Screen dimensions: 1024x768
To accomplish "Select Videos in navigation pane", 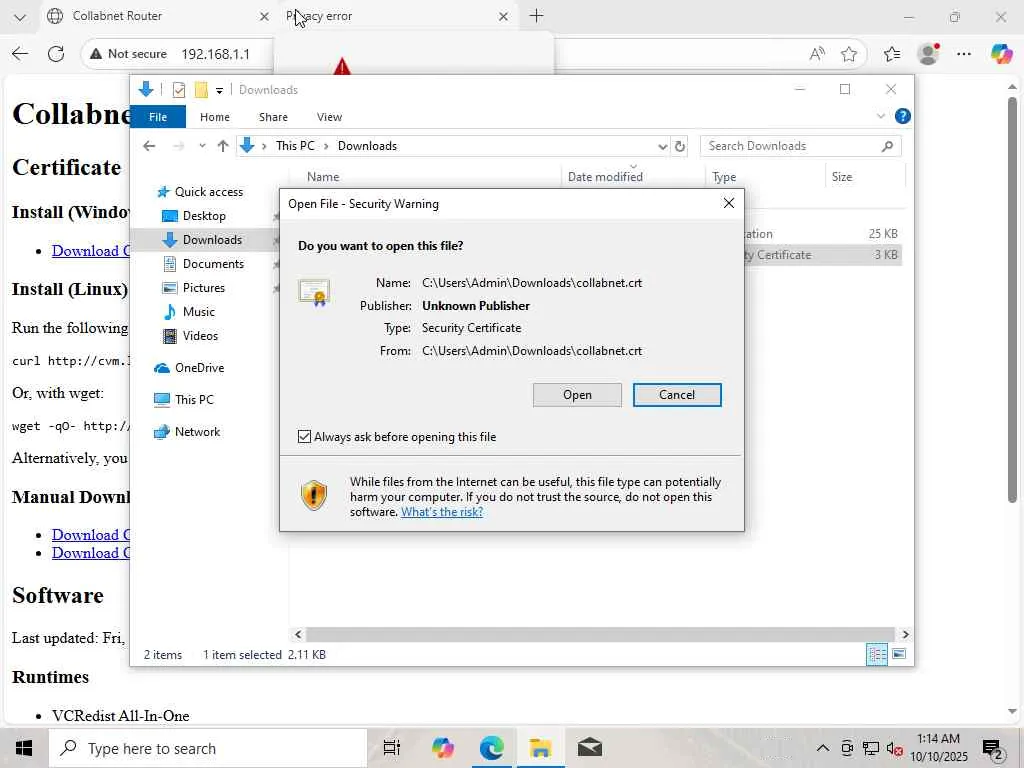I will [x=191, y=336].
